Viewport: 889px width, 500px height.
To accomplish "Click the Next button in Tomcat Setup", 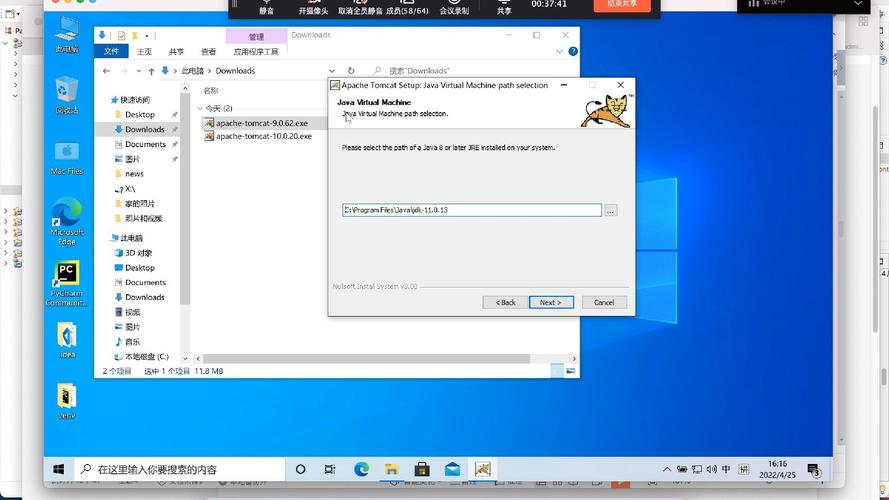I will 551,302.
